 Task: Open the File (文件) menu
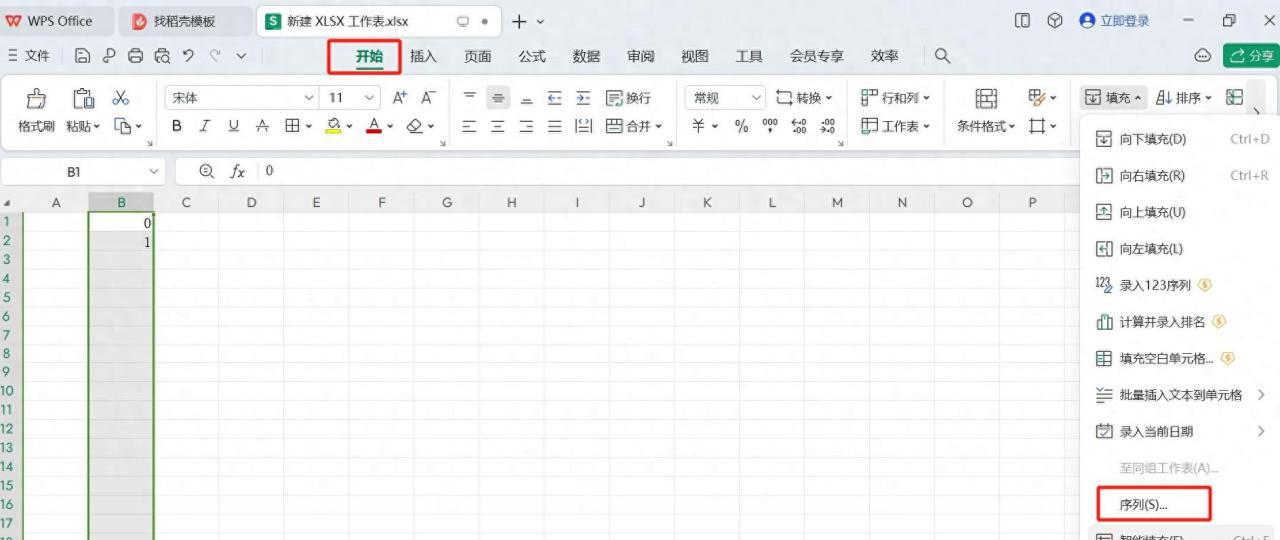click(29, 57)
